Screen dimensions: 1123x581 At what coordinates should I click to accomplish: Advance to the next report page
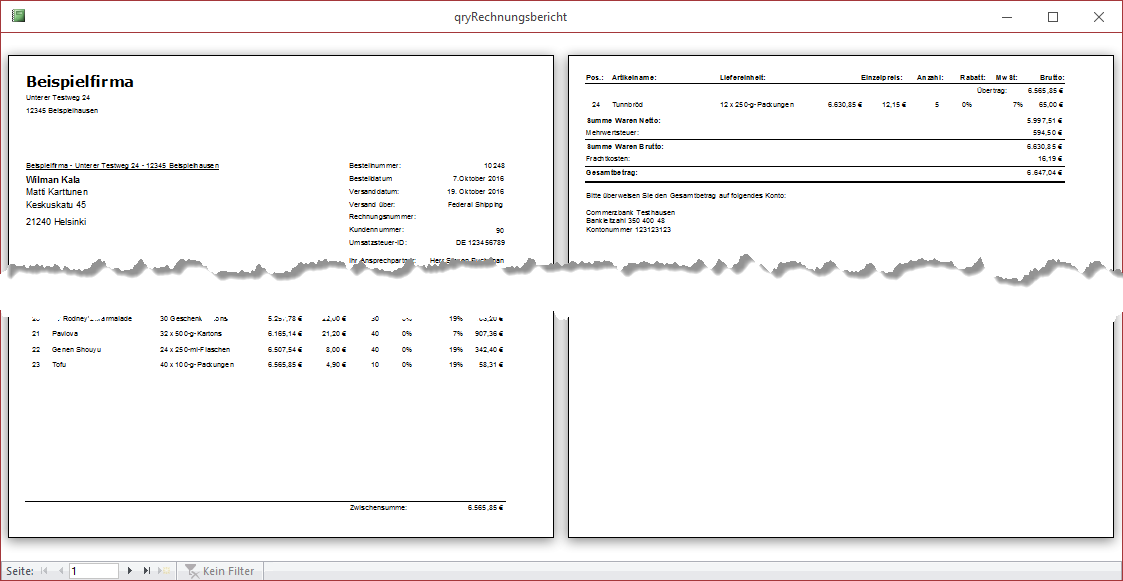pos(130,571)
